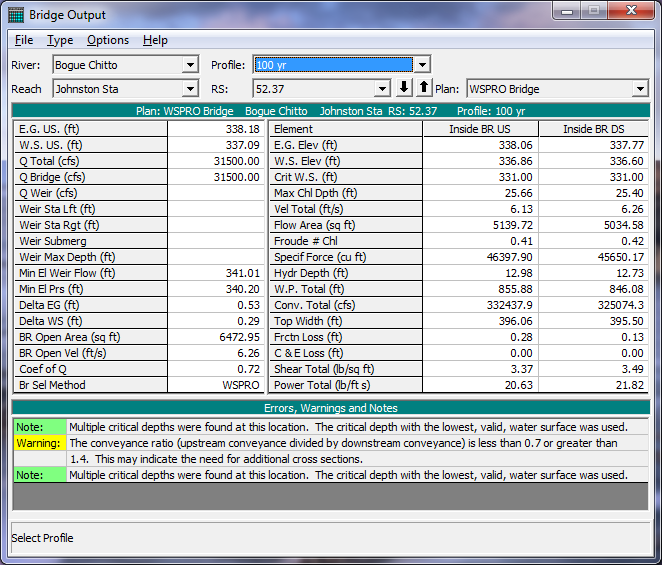Minimize the Bridge Output window

click(x=567, y=10)
